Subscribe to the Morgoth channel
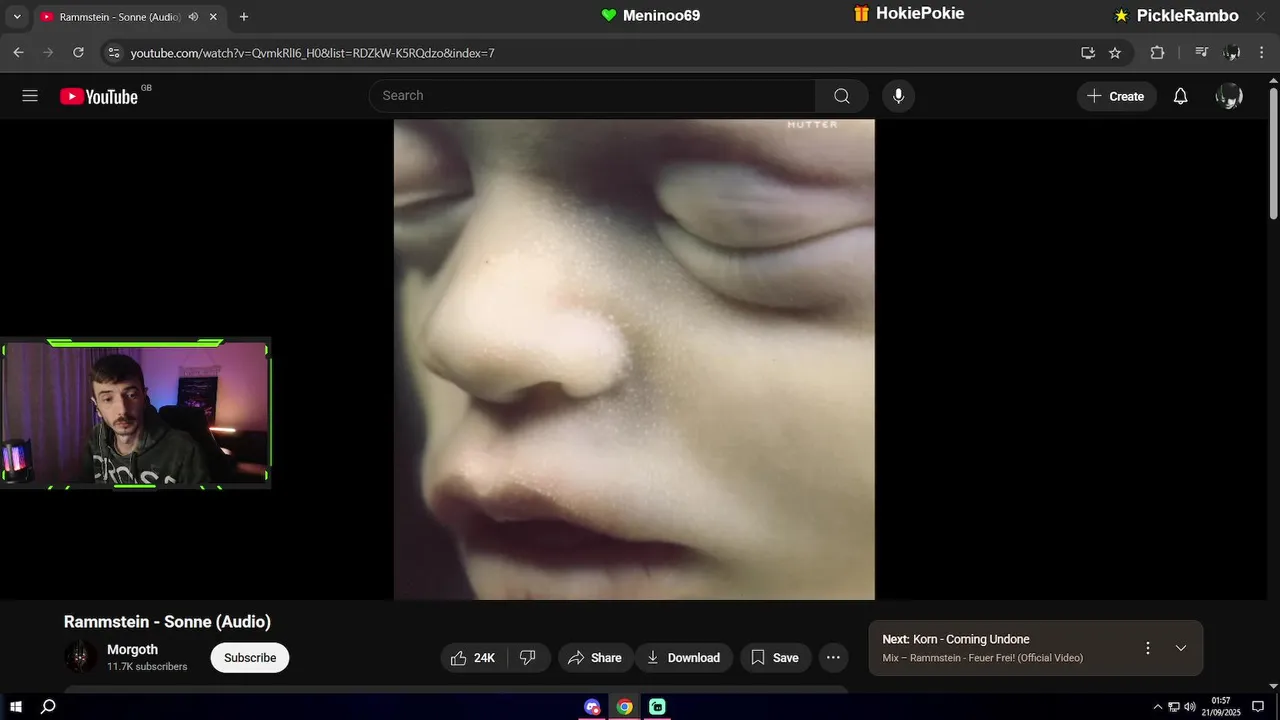Image resolution: width=1280 pixels, height=720 pixels. [250, 657]
